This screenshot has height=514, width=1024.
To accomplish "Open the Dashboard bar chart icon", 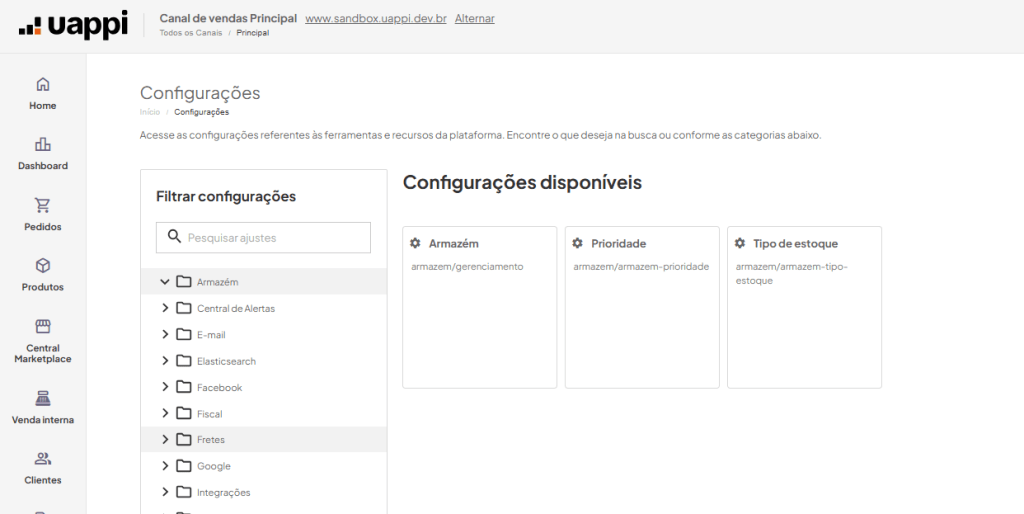I will 42,144.
